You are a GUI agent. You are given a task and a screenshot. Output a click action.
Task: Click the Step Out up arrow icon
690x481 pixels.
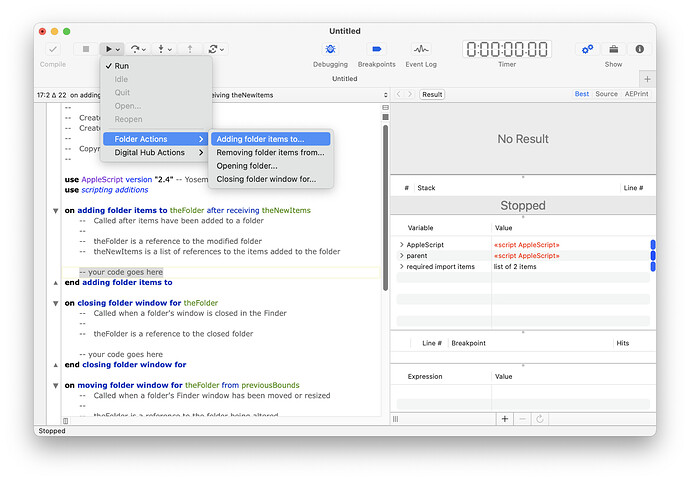tap(190, 49)
